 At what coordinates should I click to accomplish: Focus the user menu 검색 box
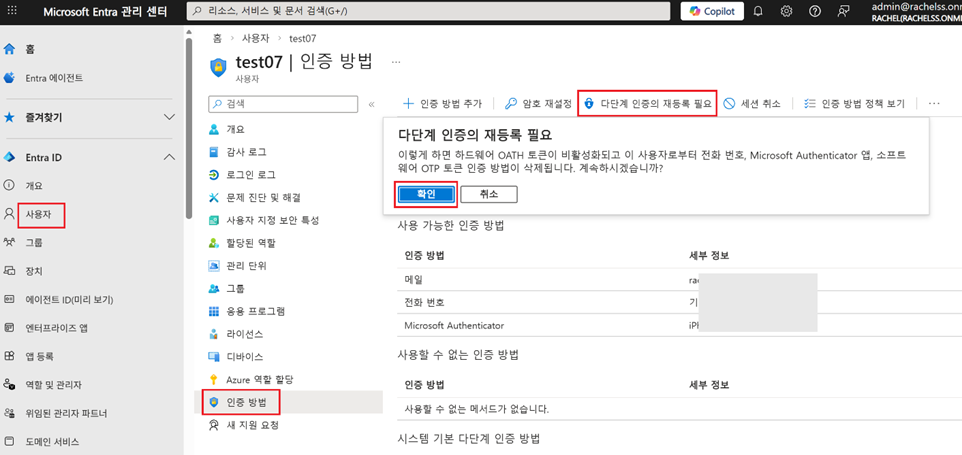tap(283, 104)
